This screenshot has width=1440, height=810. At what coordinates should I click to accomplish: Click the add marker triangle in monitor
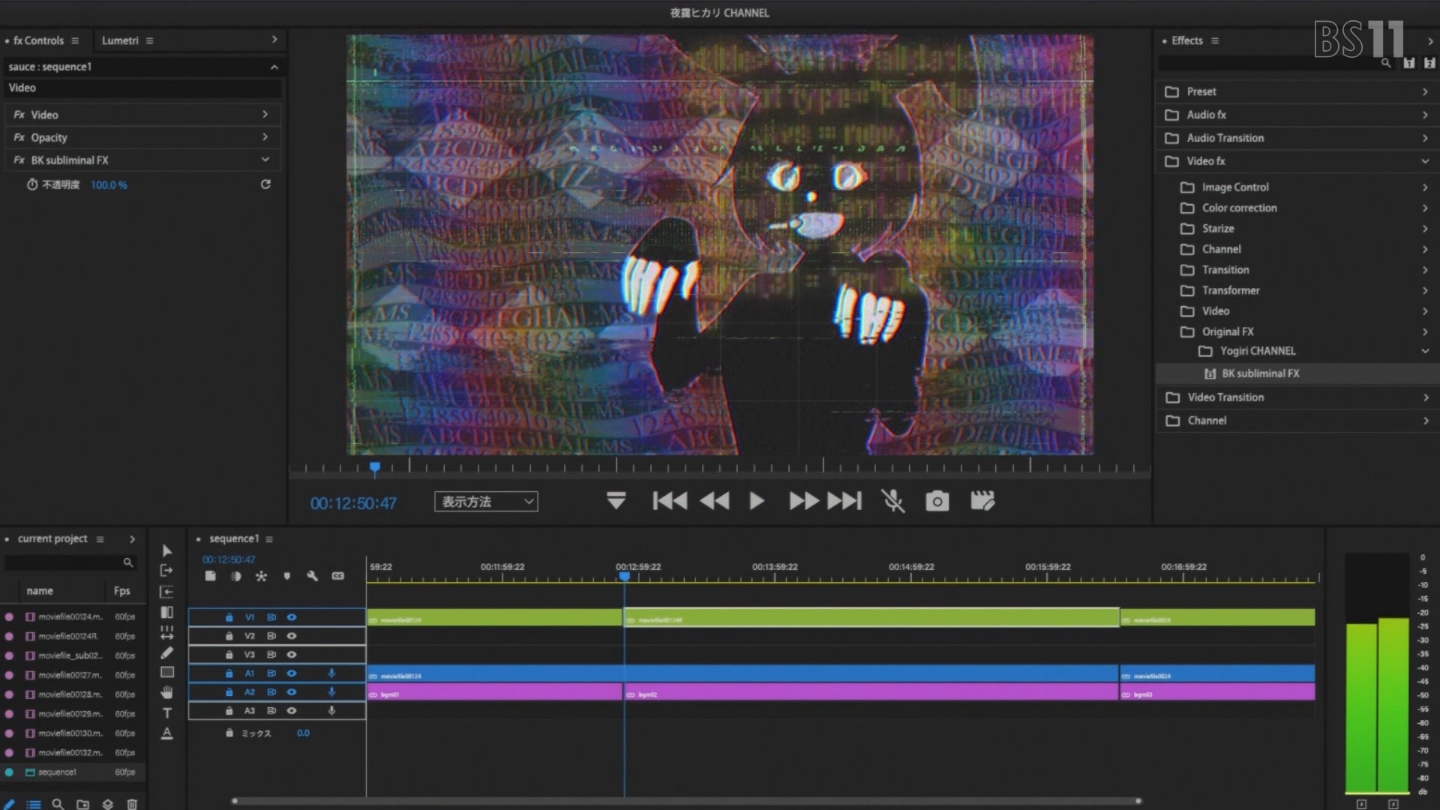(616, 500)
